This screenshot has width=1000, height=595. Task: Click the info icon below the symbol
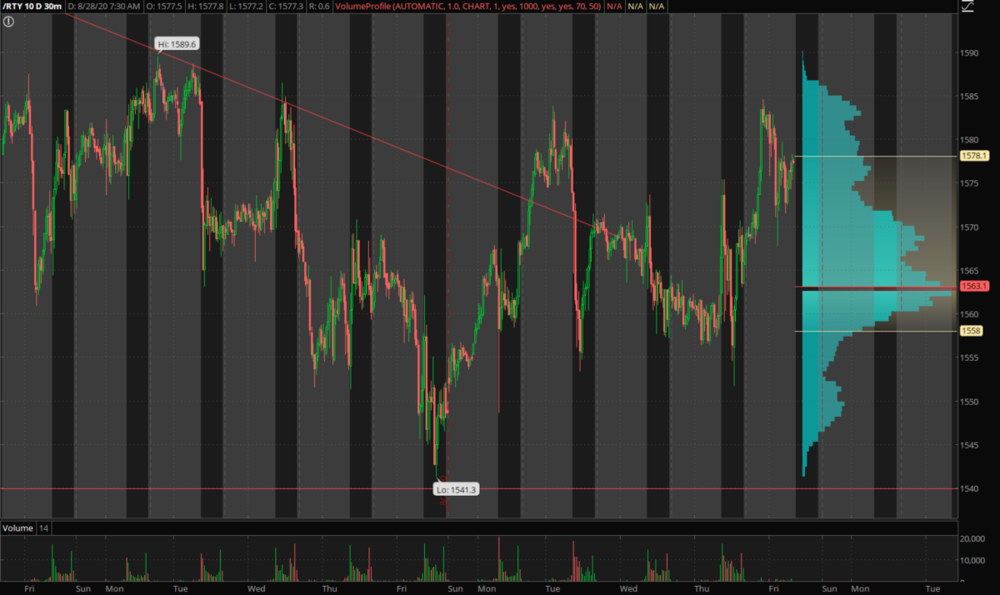8,21
